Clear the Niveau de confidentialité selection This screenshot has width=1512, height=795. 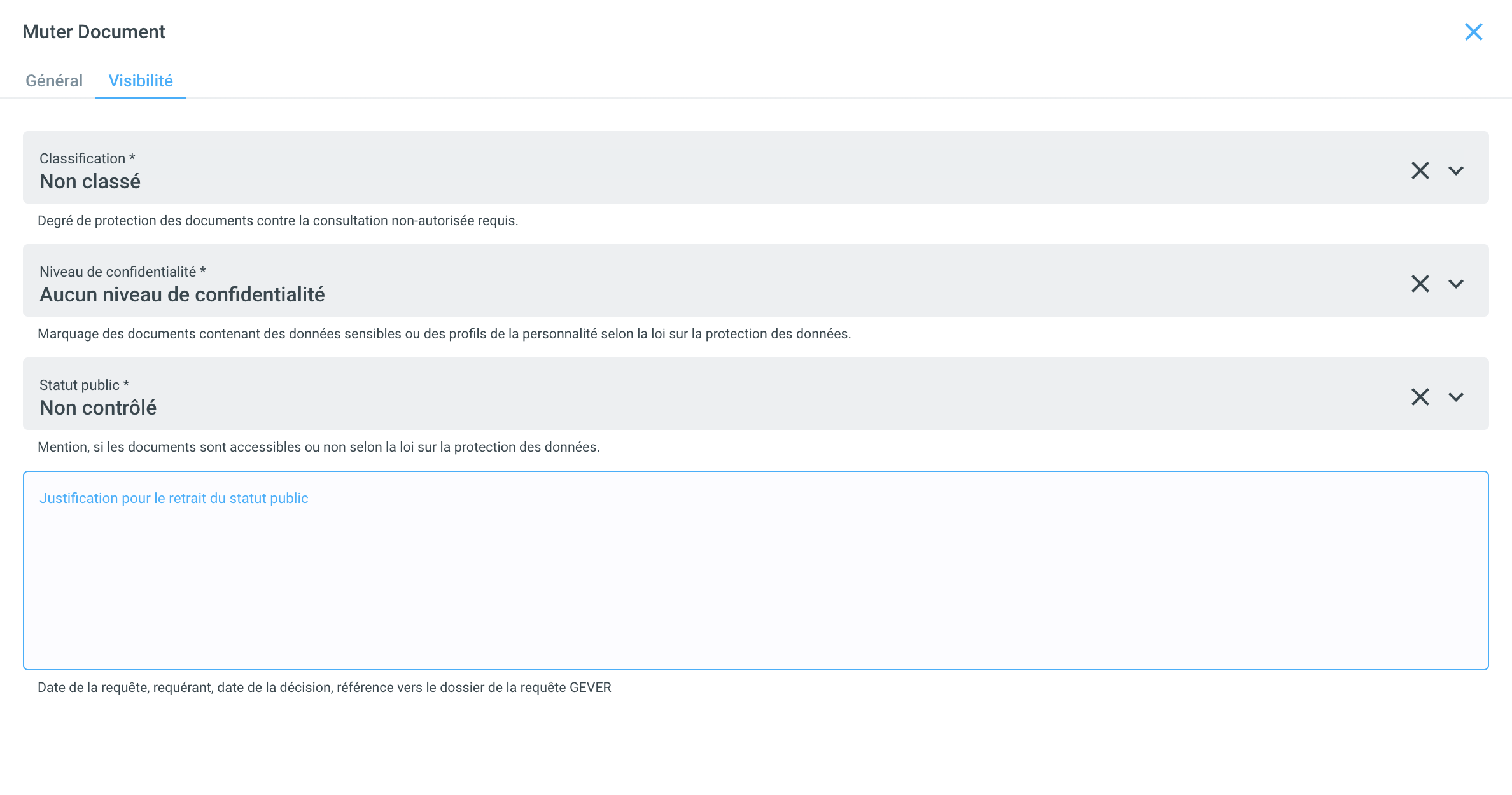click(x=1420, y=284)
